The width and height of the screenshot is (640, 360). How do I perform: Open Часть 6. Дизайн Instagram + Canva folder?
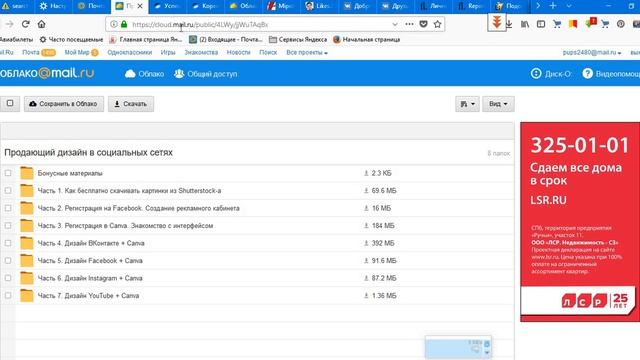[90, 278]
